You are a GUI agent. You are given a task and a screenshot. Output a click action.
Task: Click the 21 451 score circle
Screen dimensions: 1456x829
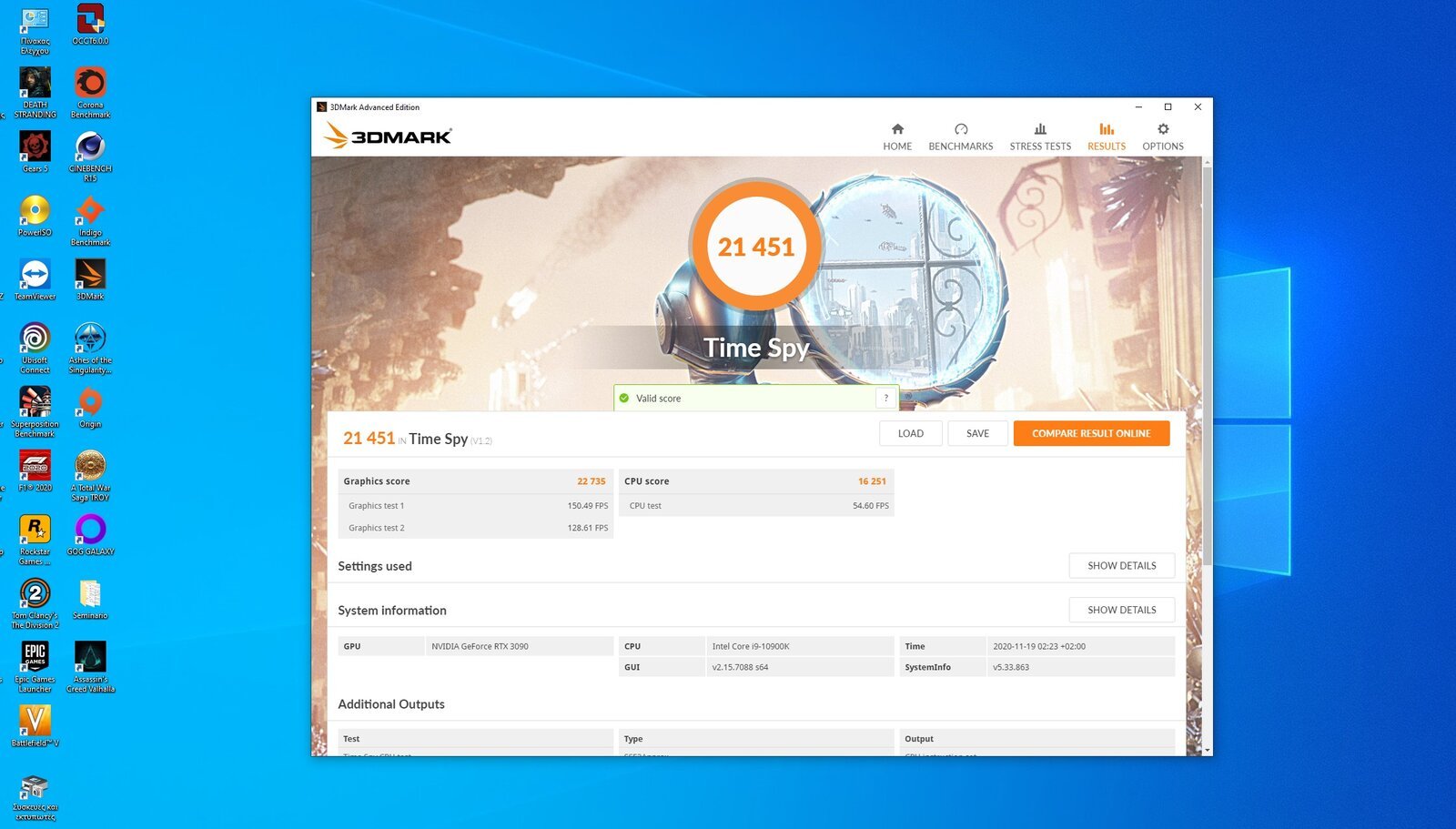756,247
